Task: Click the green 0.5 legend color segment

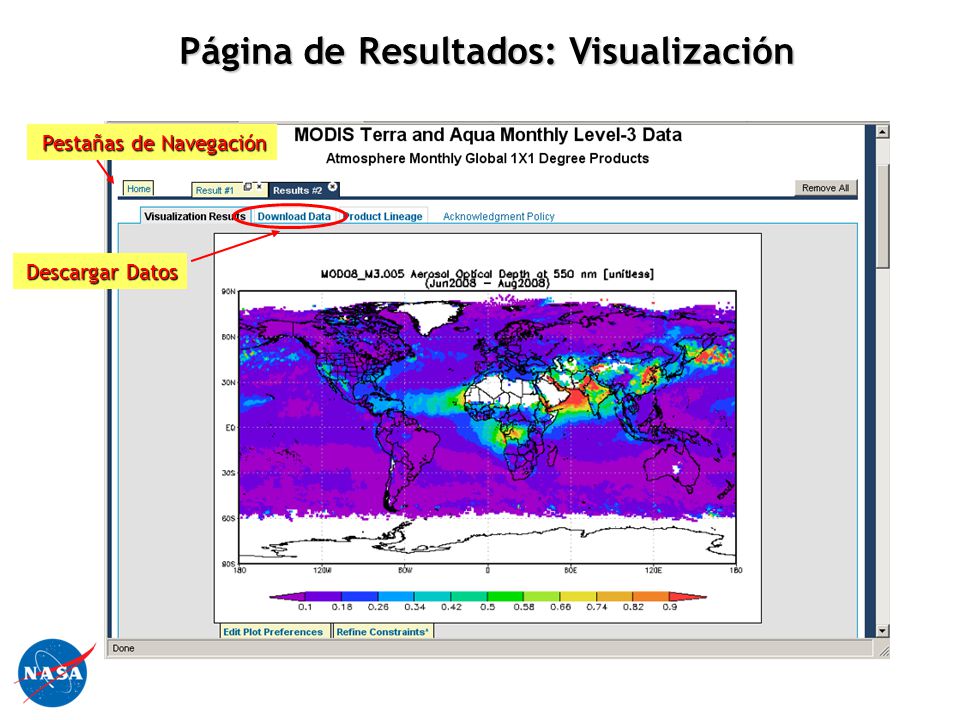Action: [x=505, y=596]
